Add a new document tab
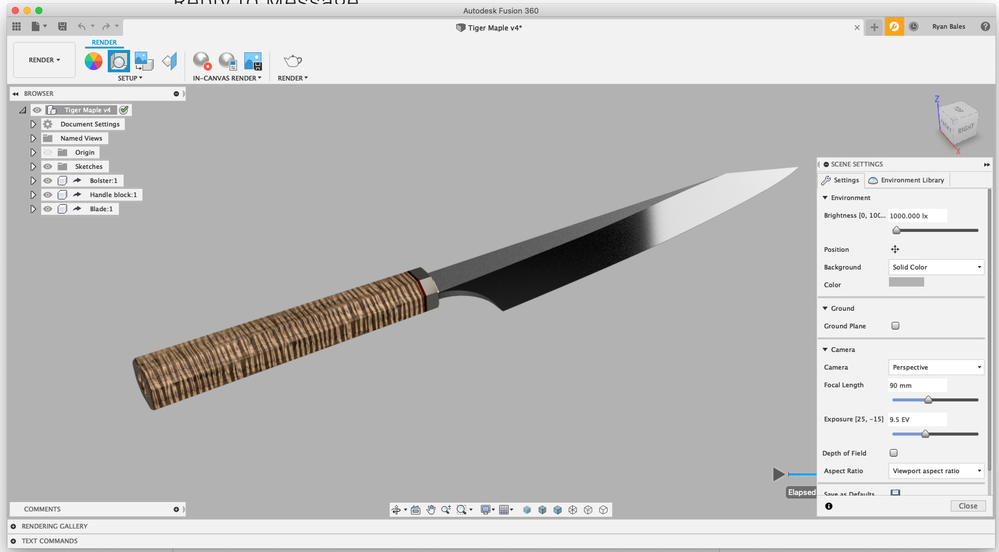This screenshot has height=552, width=999. tap(874, 27)
